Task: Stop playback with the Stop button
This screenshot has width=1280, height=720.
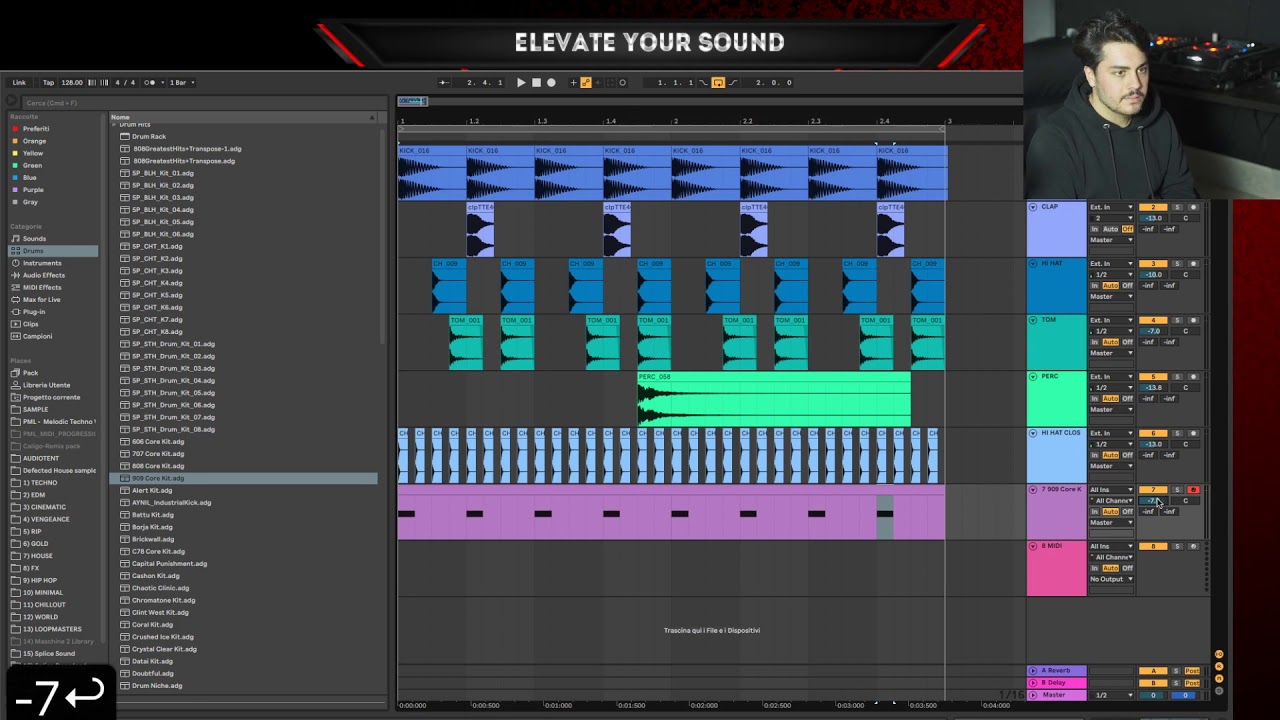Action: point(536,82)
